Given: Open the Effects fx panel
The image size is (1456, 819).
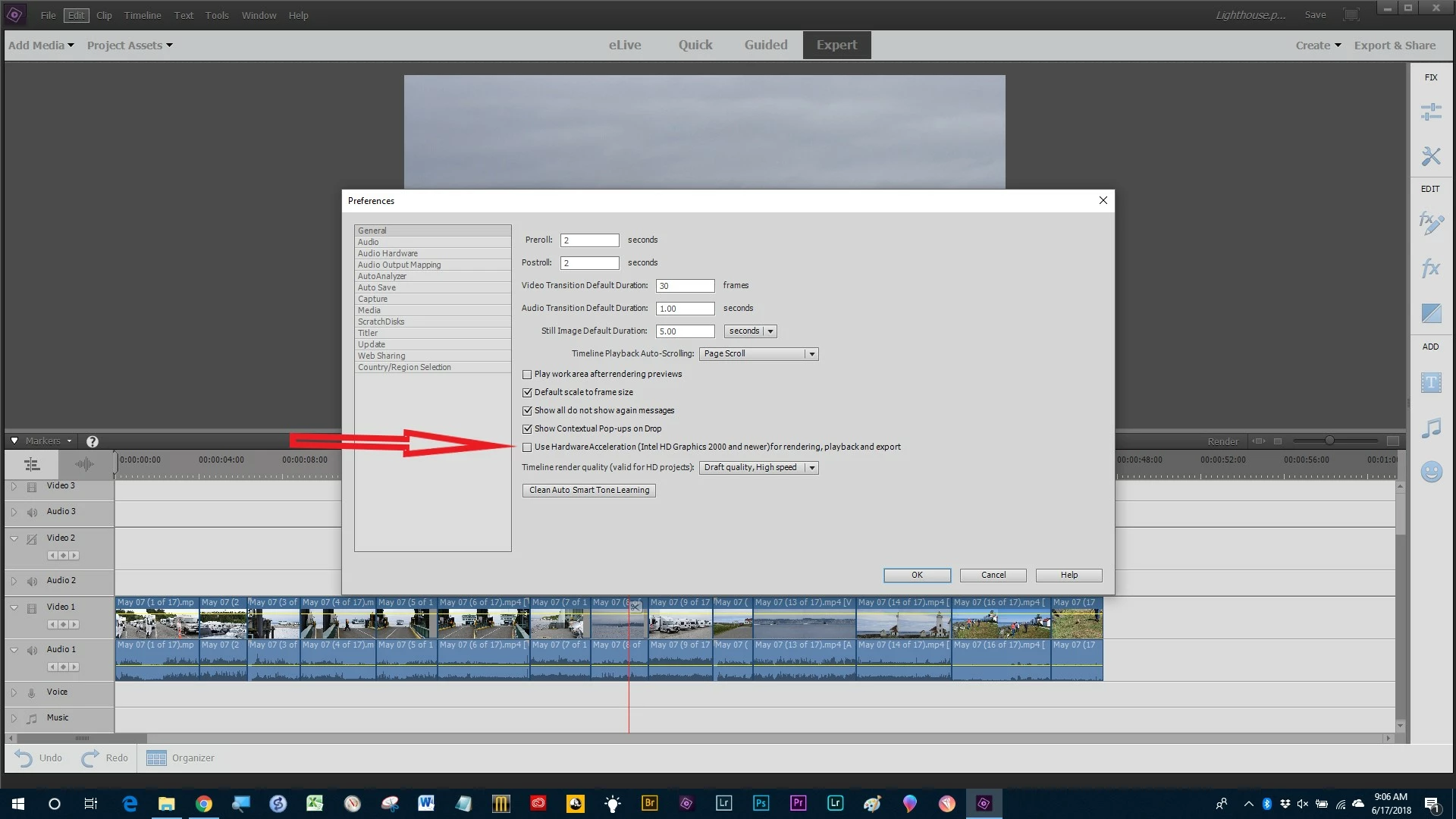Looking at the screenshot, I should pyautogui.click(x=1430, y=268).
